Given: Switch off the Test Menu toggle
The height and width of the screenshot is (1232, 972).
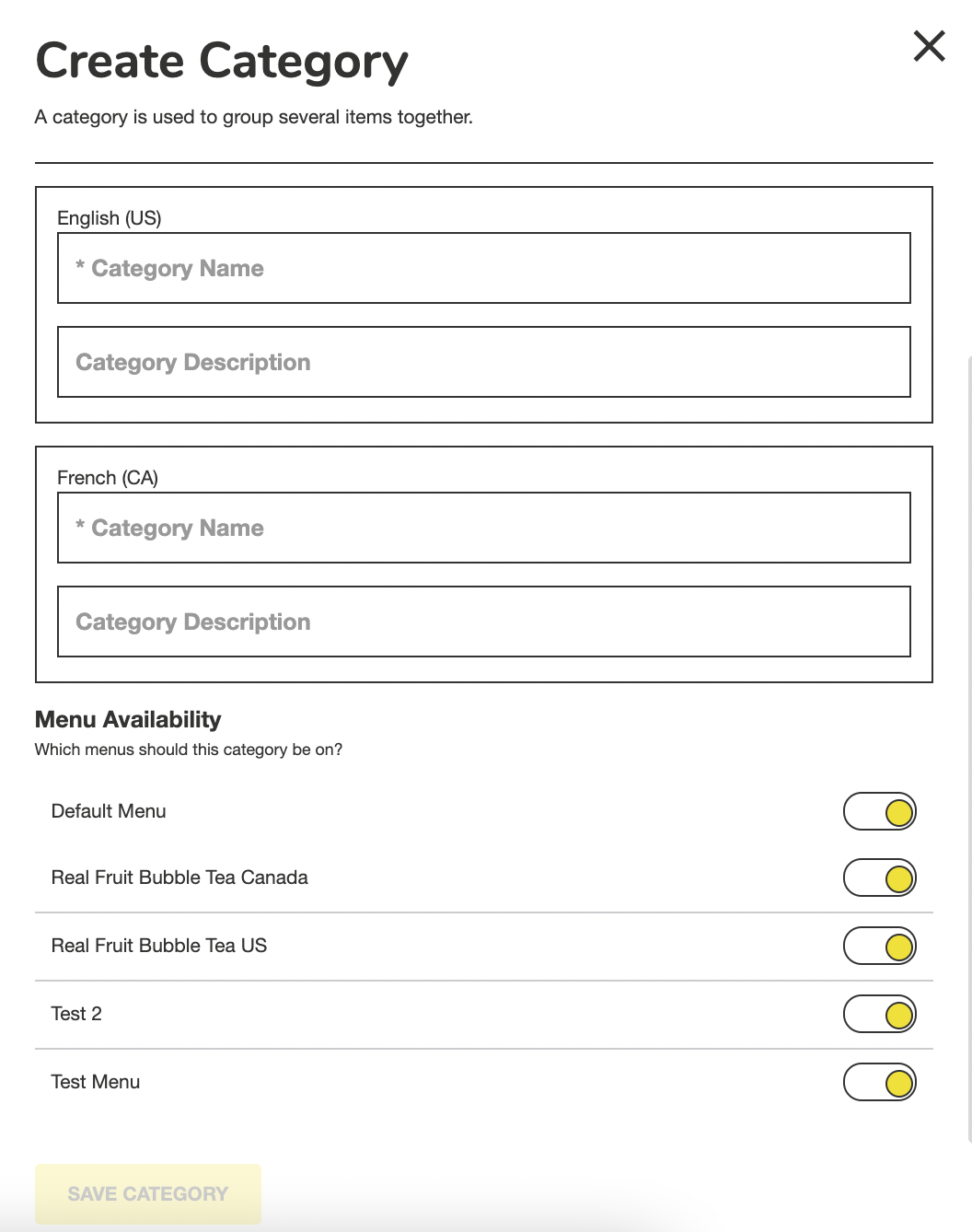Looking at the screenshot, I should click(x=880, y=1082).
